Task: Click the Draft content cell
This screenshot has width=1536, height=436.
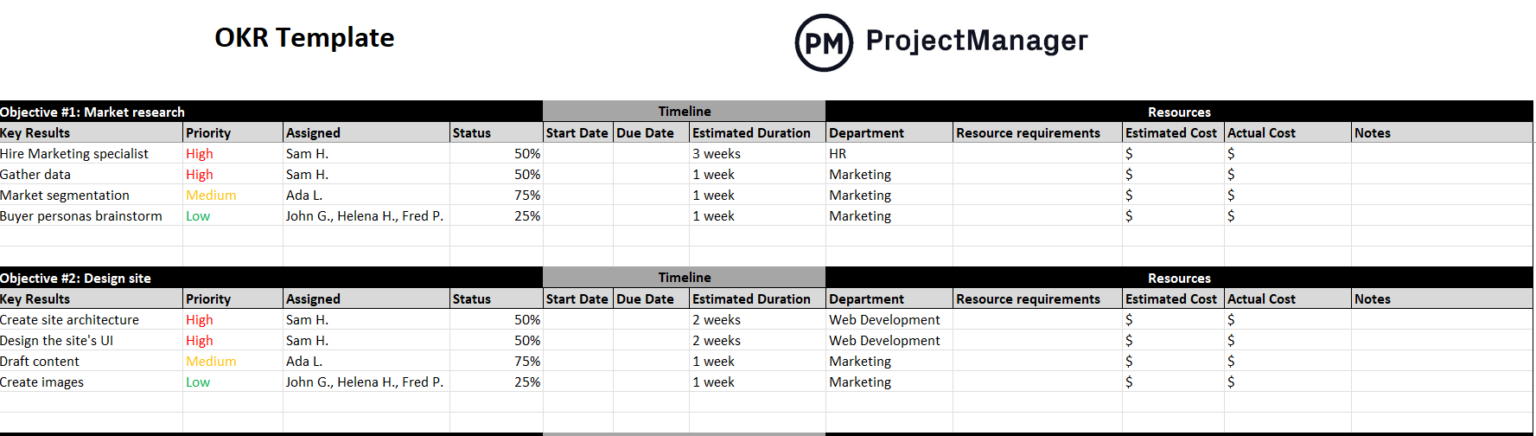Action: coord(40,362)
